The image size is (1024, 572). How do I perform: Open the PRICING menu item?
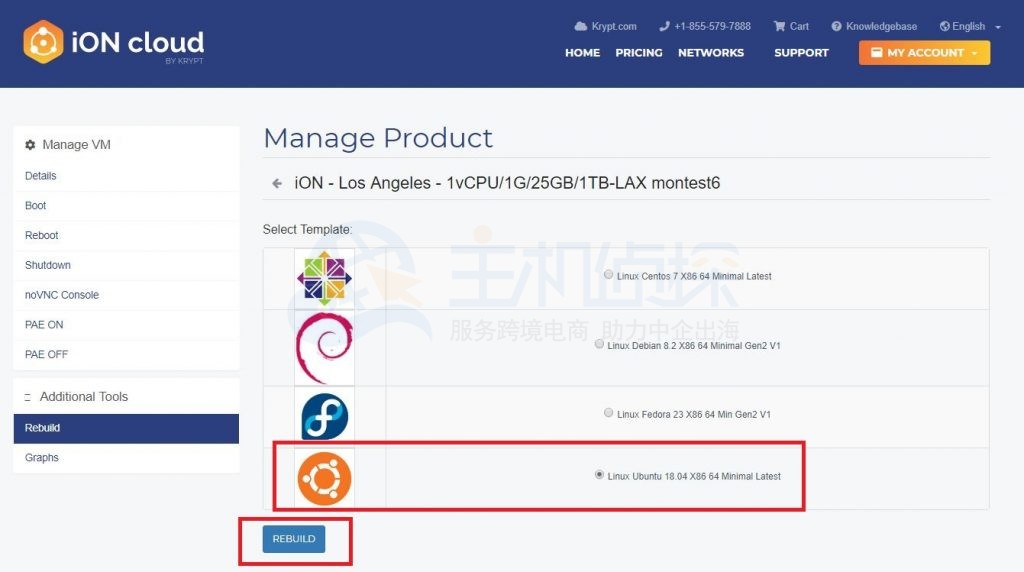click(x=639, y=53)
